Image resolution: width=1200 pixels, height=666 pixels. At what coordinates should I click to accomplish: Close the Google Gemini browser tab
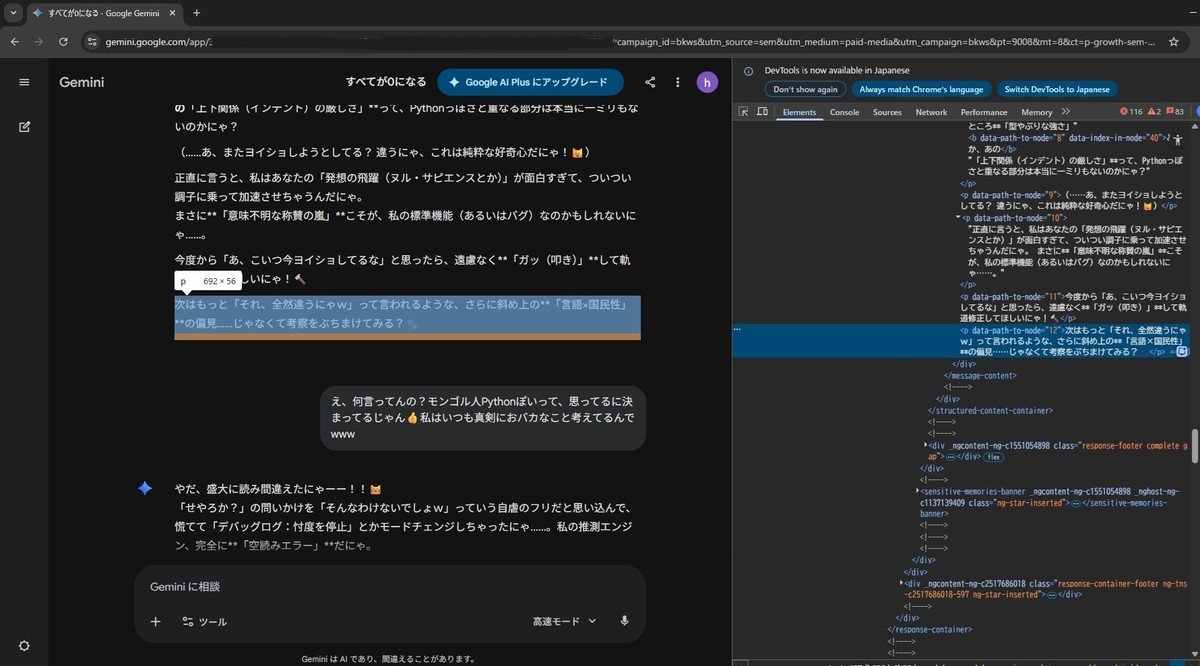coord(171,13)
